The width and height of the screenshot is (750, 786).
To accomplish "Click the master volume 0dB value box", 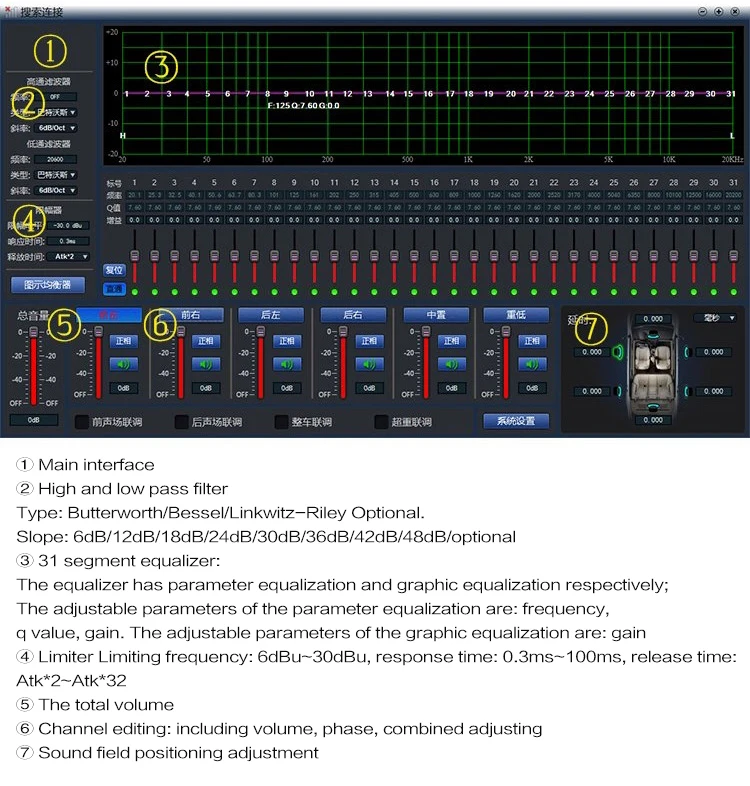I will (34, 420).
